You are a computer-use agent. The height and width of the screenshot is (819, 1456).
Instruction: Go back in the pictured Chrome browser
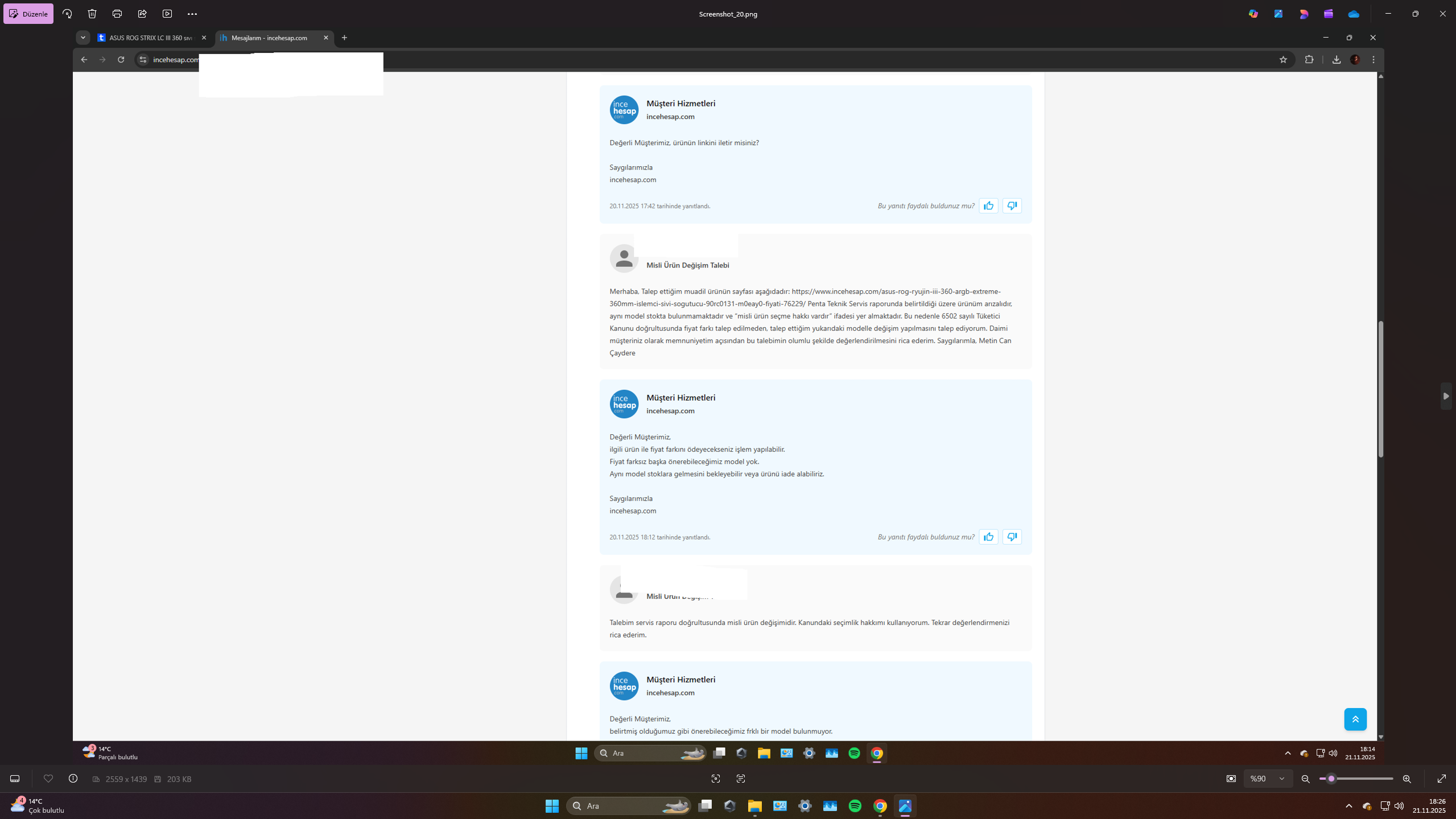tap(84, 59)
